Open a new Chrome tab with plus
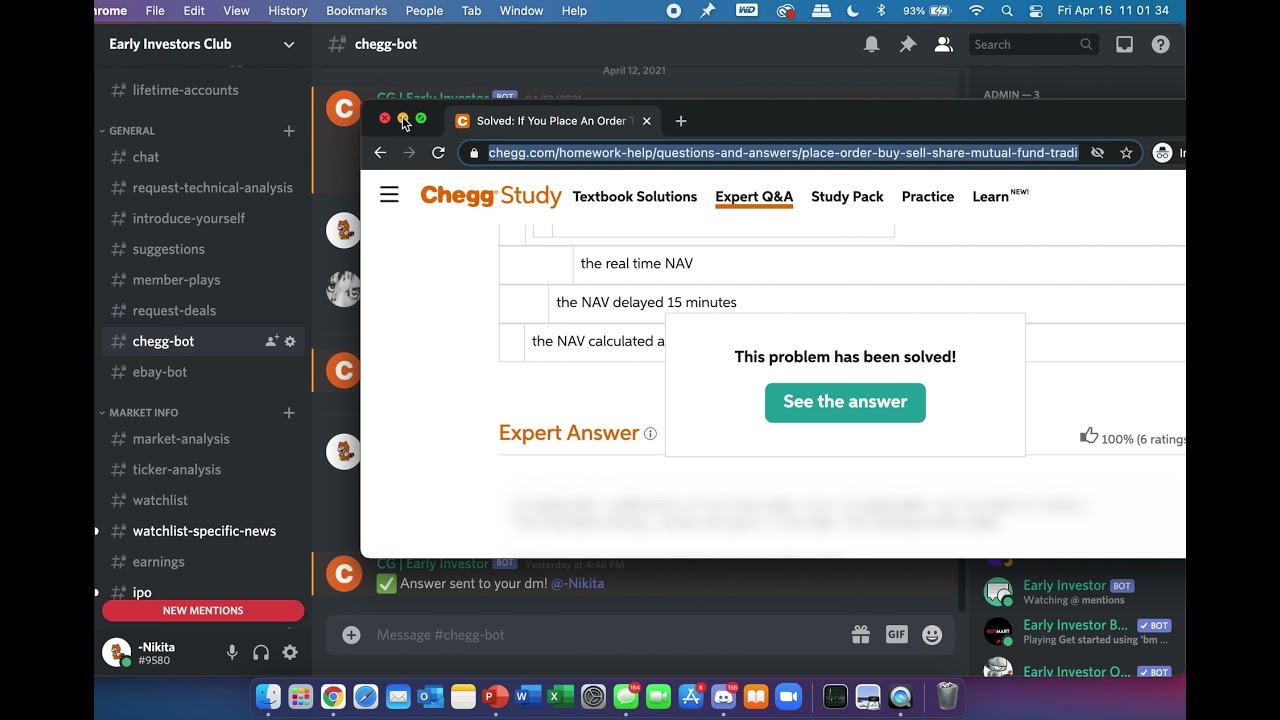This screenshot has height=720, width=1280. 681,121
